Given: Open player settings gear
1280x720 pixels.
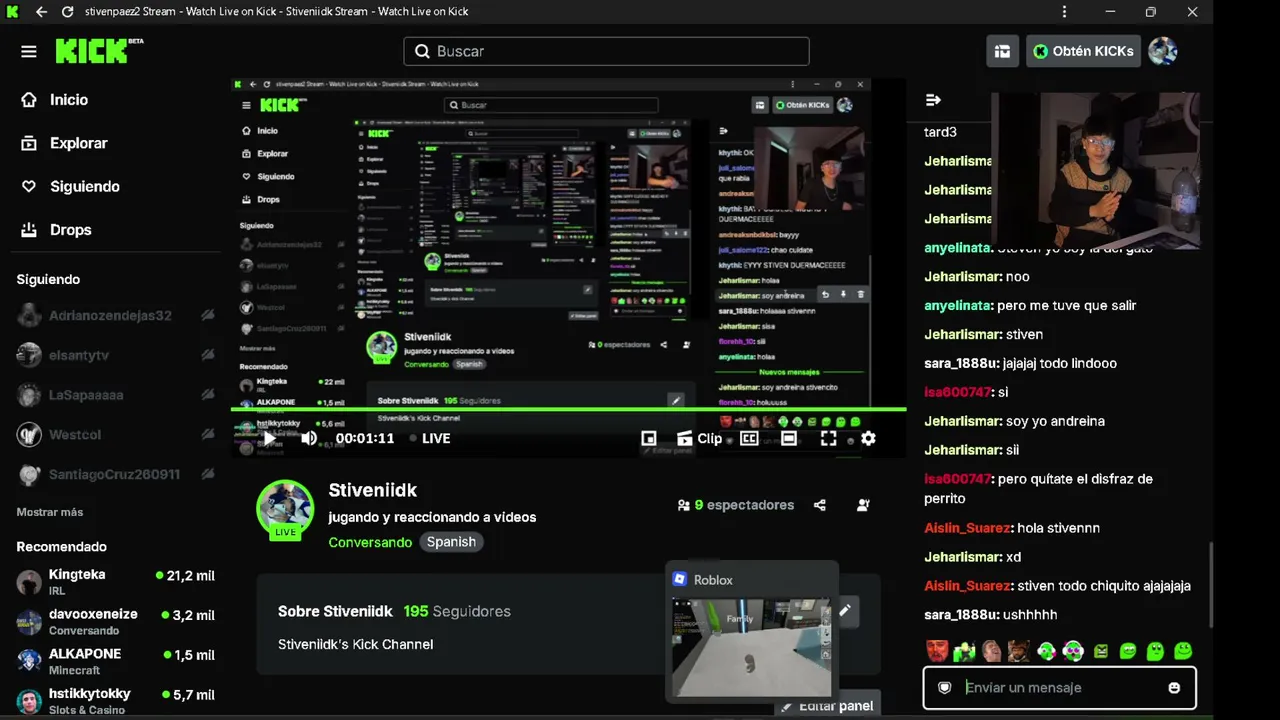Looking at the screenshot, I should point(868,438).
